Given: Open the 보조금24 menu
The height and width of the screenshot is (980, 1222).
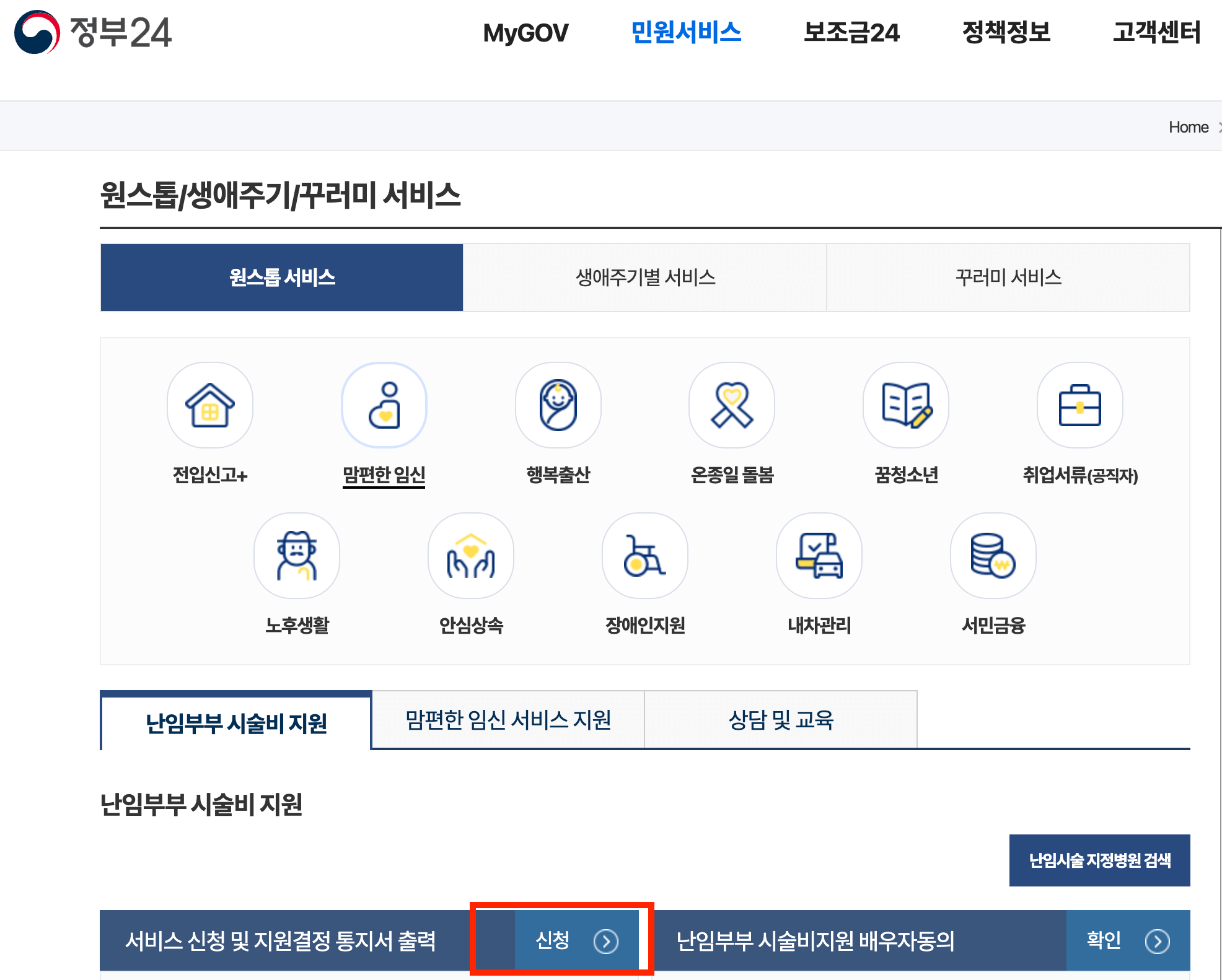Looking at the screenshot, I should 851,32.
